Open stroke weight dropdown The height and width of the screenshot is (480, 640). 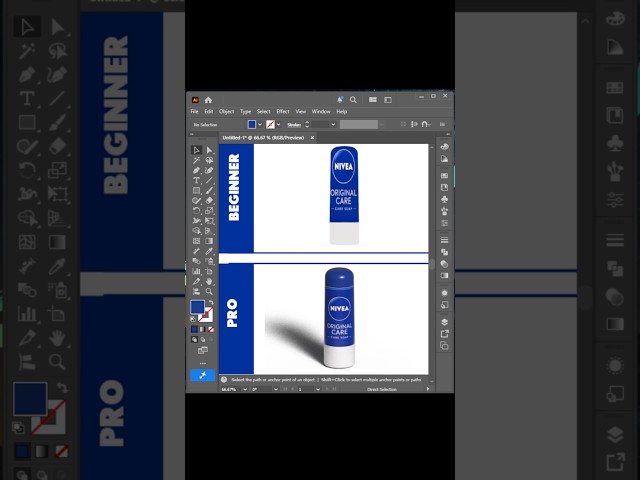click(333, 124)
